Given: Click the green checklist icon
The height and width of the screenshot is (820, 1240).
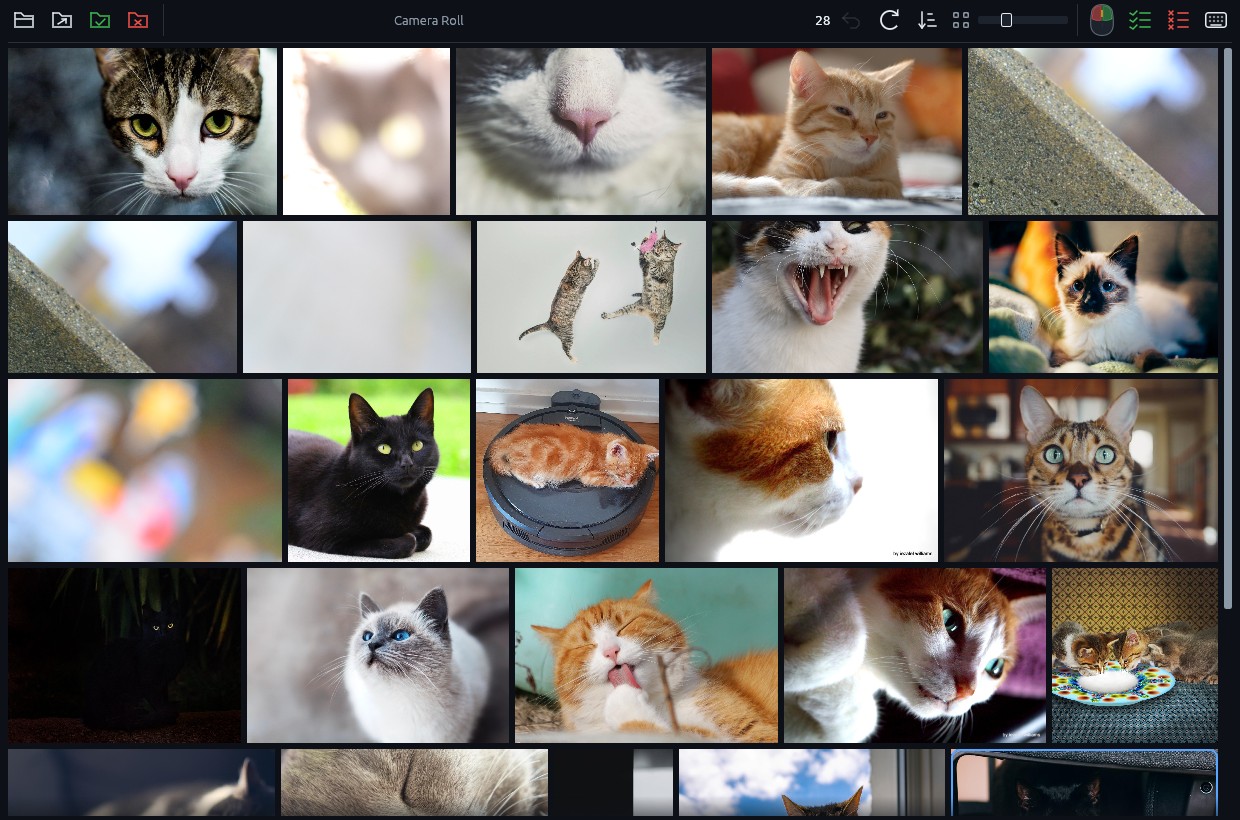Looking at the screenshot, I should [x=1140, y=20].
